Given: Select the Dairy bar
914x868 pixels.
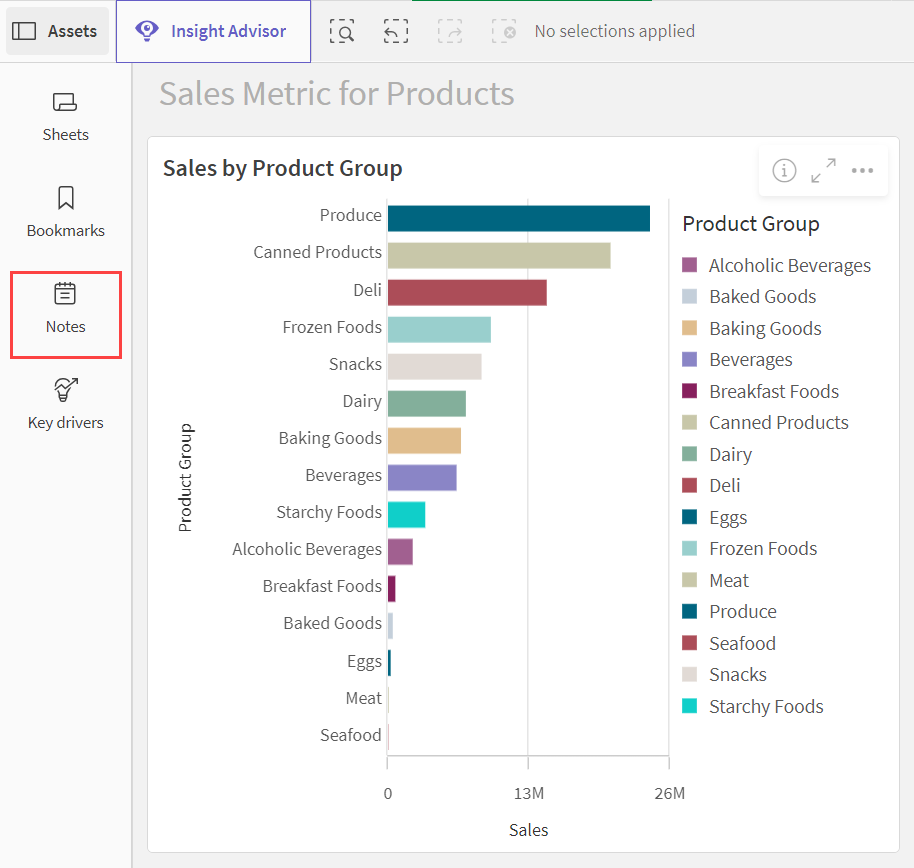Looking at the screenshot, I should tap(427, 404).
